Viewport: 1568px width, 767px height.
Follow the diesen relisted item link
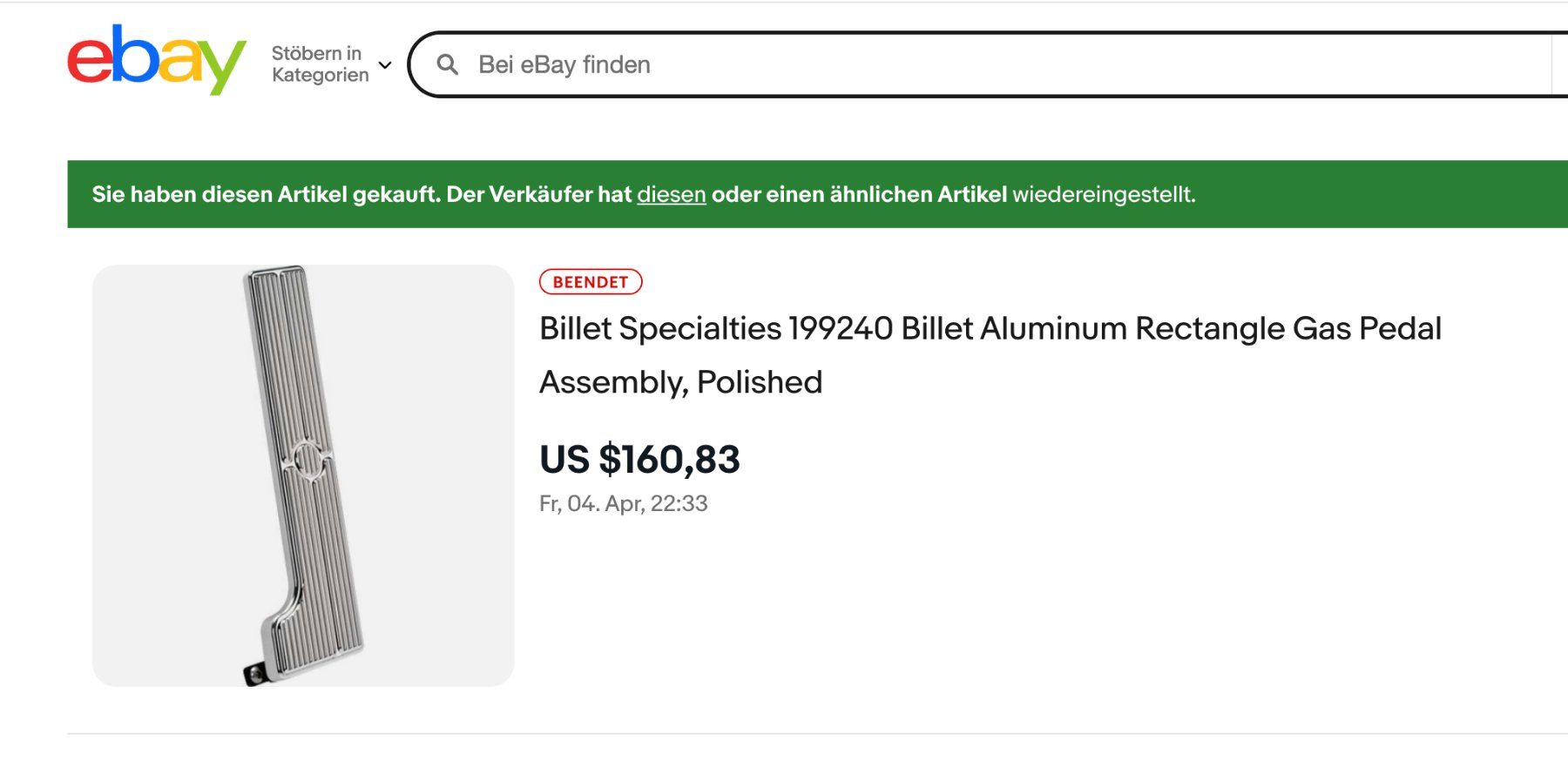(671, 194)
